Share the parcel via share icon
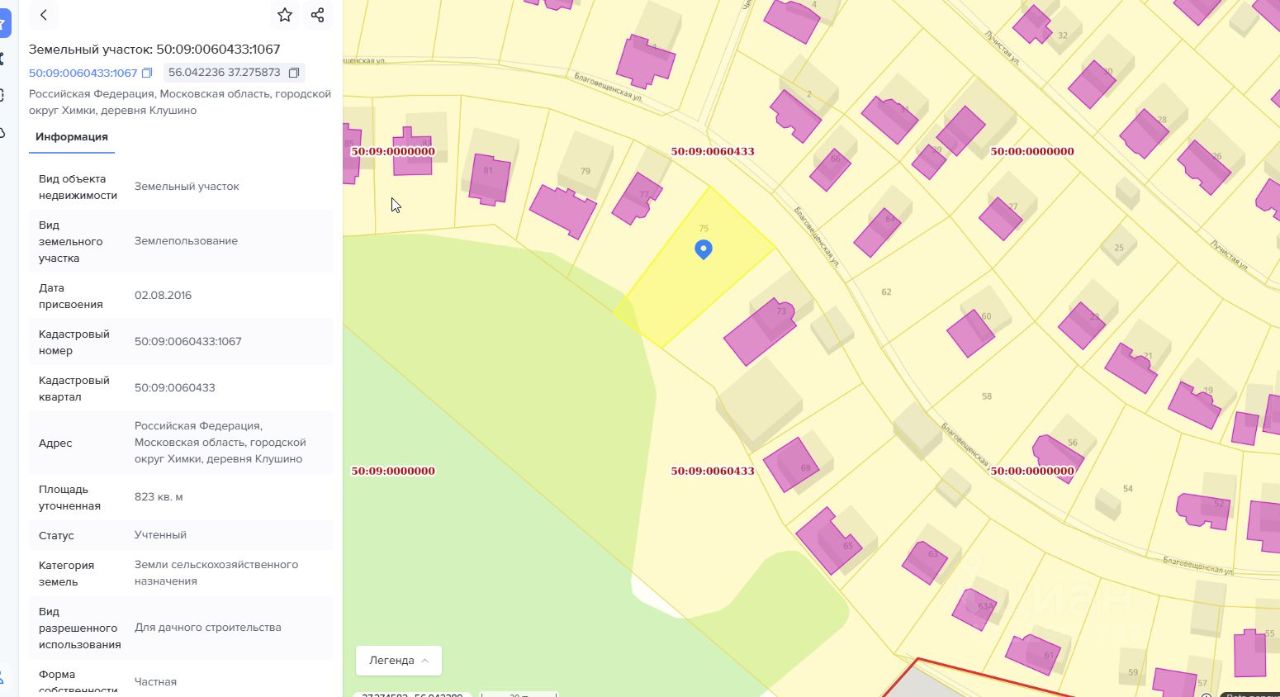 (x=317, y=15)
